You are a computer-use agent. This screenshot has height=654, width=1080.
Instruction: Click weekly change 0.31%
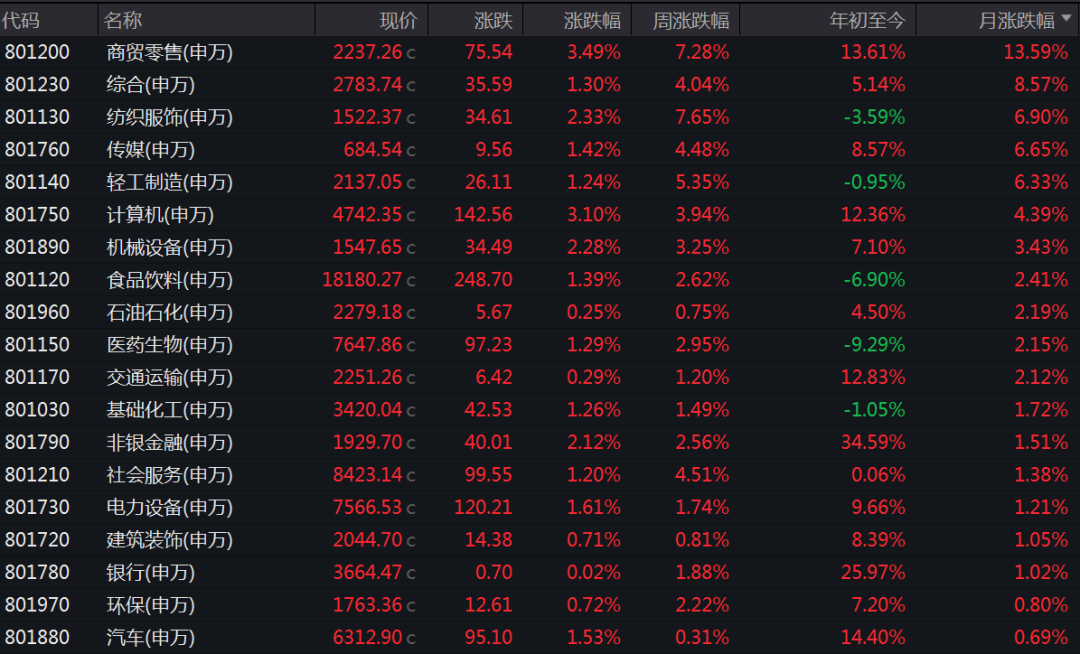[x=702, y=637]
